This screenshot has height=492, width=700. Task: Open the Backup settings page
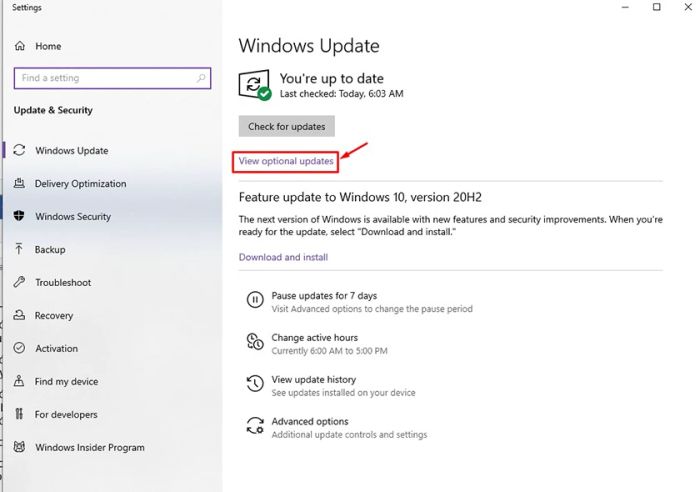coord(50,250)
